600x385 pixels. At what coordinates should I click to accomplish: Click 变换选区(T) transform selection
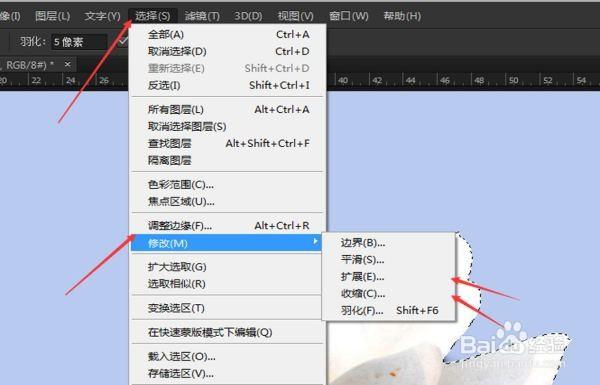228,308
